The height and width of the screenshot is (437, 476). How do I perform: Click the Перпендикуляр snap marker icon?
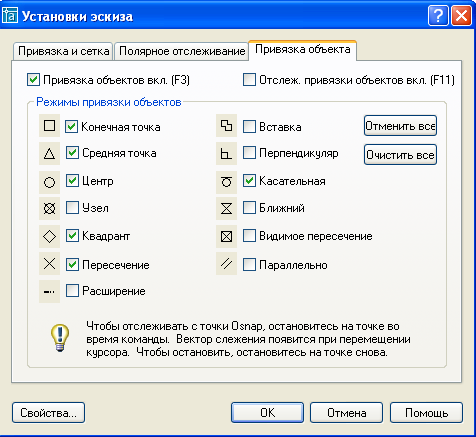point(226,154)
